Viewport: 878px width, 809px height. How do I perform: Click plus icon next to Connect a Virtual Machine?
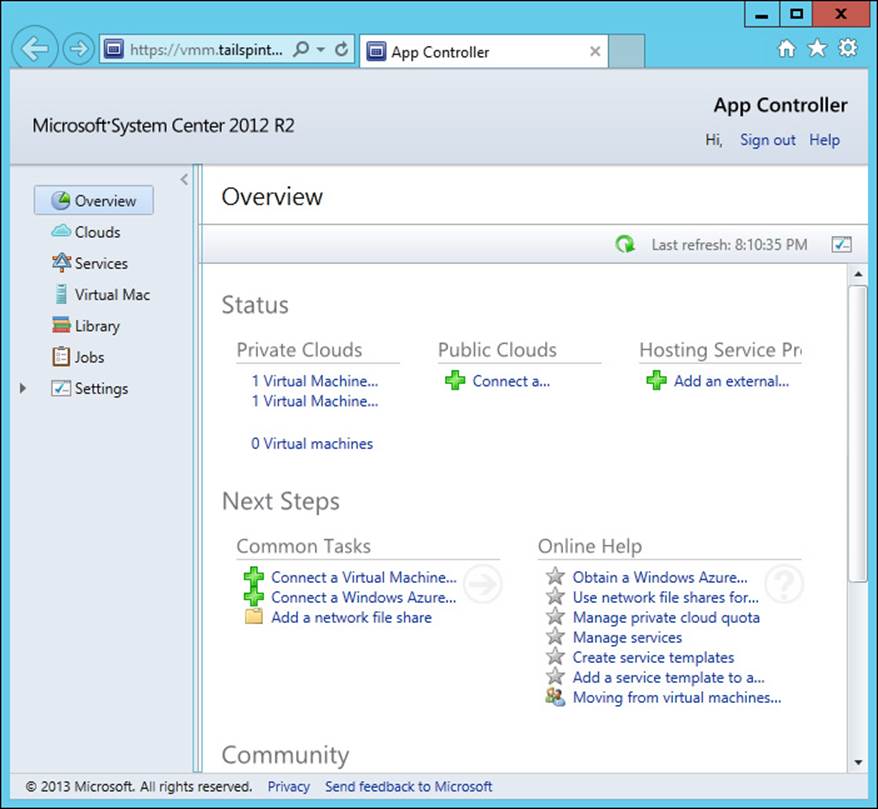coord(254,576)
